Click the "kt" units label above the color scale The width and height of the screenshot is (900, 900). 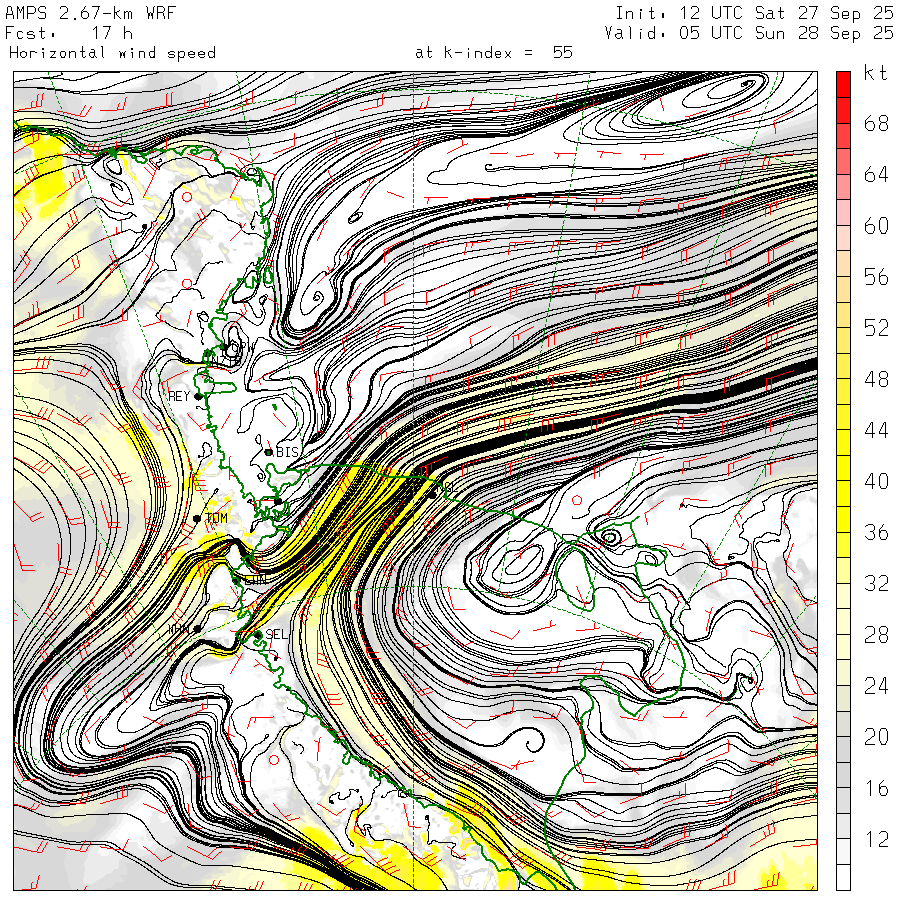tap(876, 73)
